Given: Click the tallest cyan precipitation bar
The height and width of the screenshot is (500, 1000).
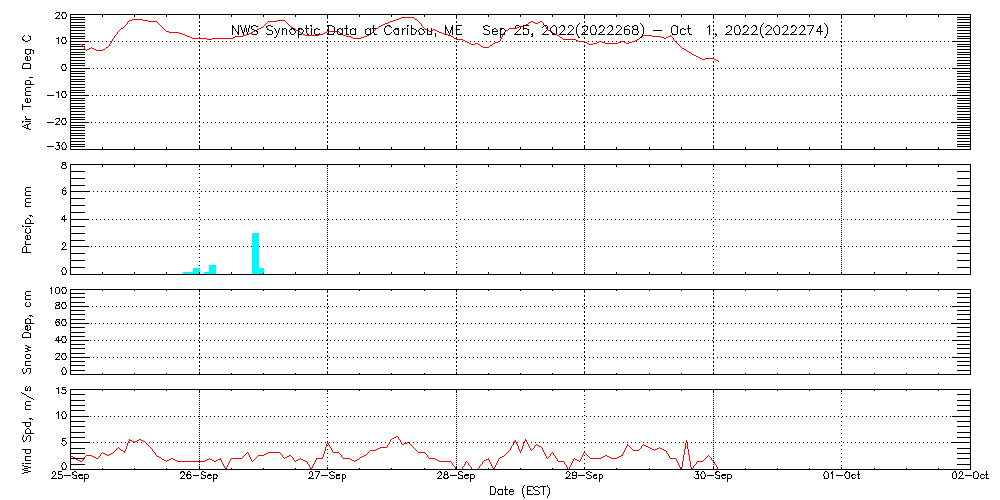Looking at the screenshot, I should pos(256,252).
